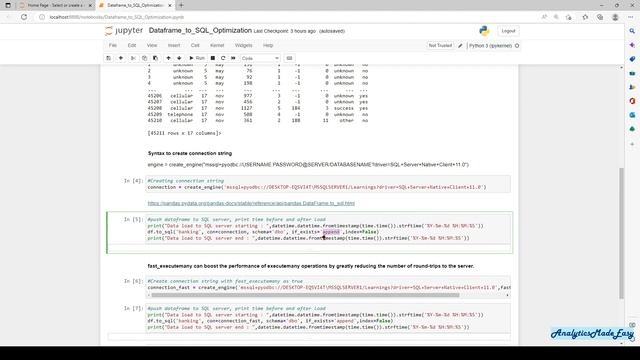Open the sidebar Office icon
Image resolution: width=640 pixels, height=360 pixels.
click(x=632, y=101)
